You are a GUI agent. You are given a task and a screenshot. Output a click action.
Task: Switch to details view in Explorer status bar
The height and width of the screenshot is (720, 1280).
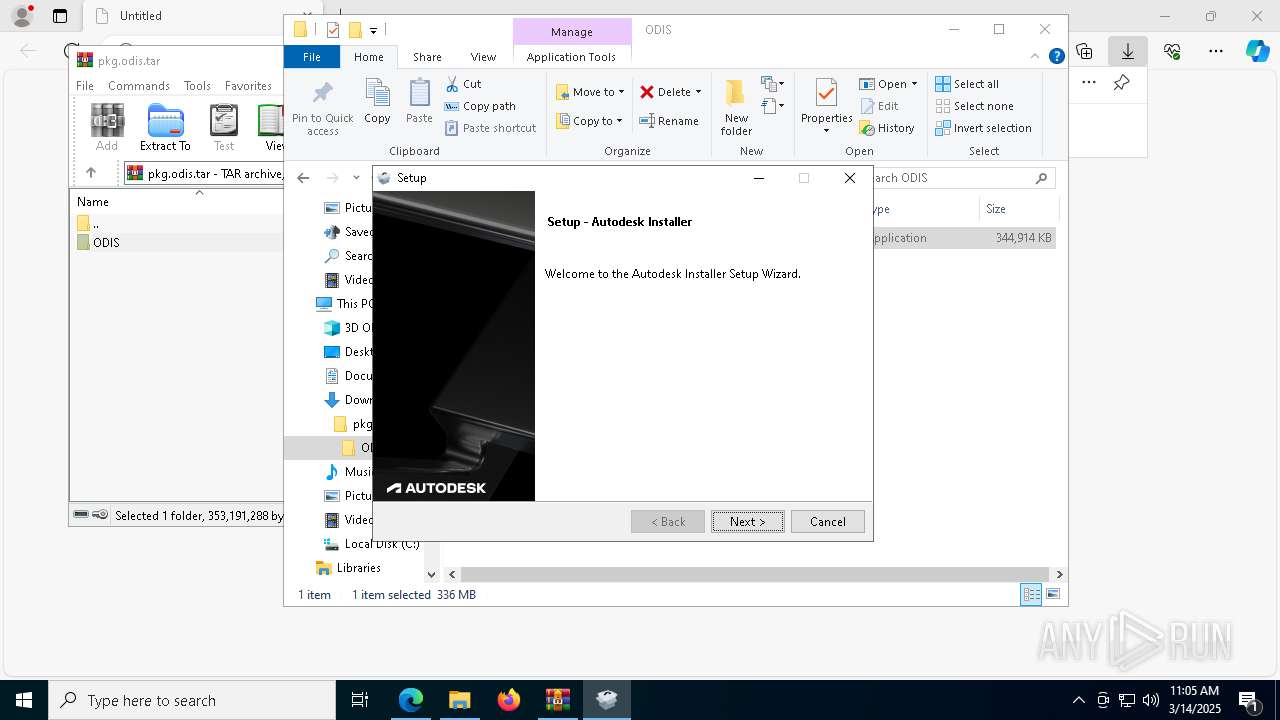point(1031,595)
